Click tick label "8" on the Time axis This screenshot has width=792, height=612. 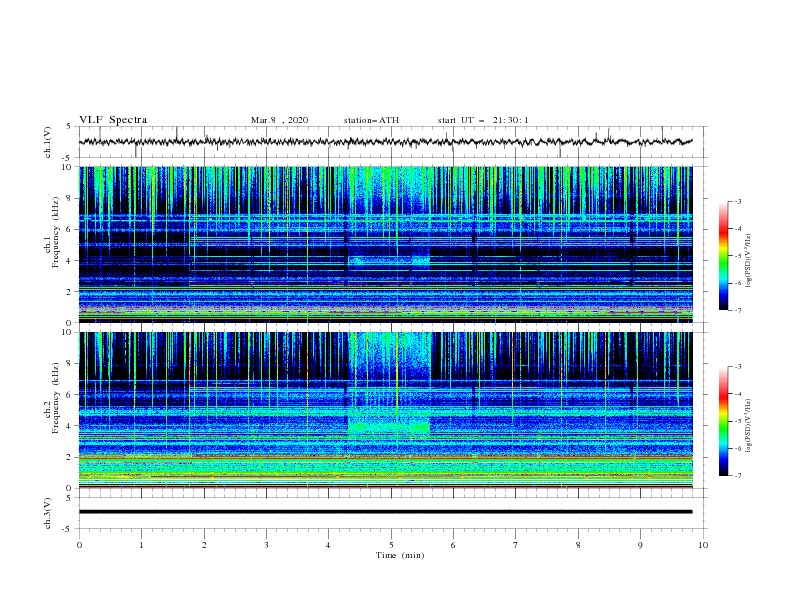[x=578, y=545]
